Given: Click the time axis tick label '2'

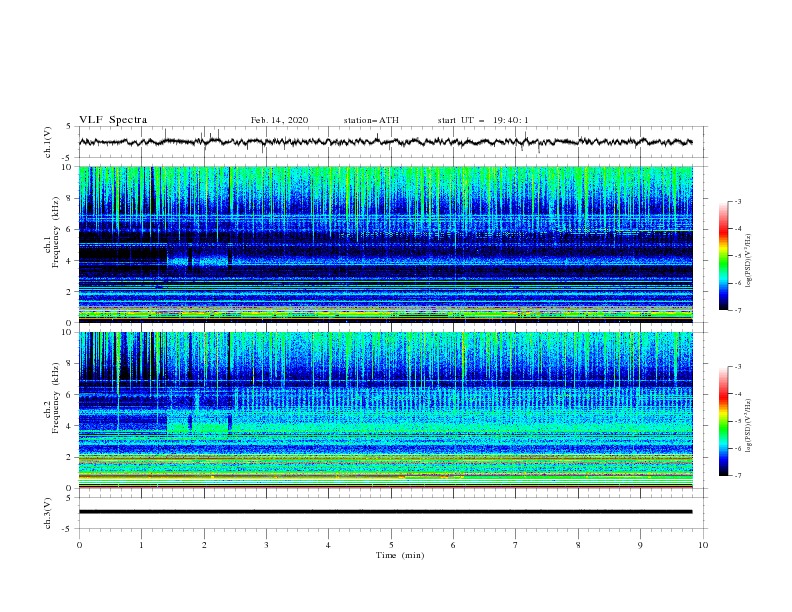Looking at the screenshot, I should point(204,545).
